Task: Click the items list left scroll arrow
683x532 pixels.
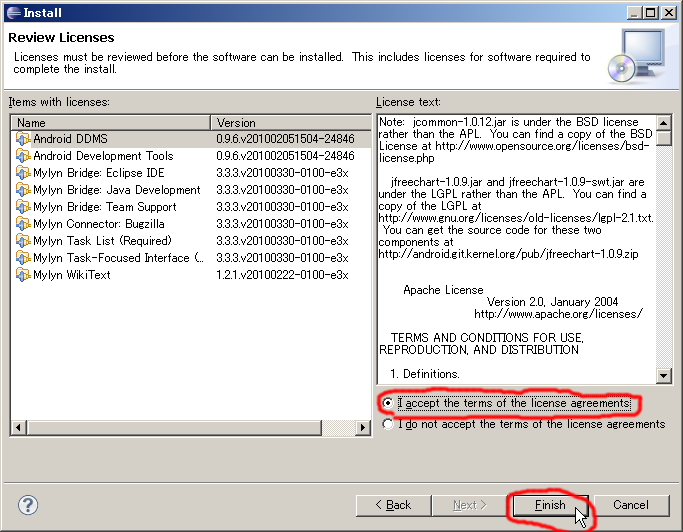Action: click(18, 428)
